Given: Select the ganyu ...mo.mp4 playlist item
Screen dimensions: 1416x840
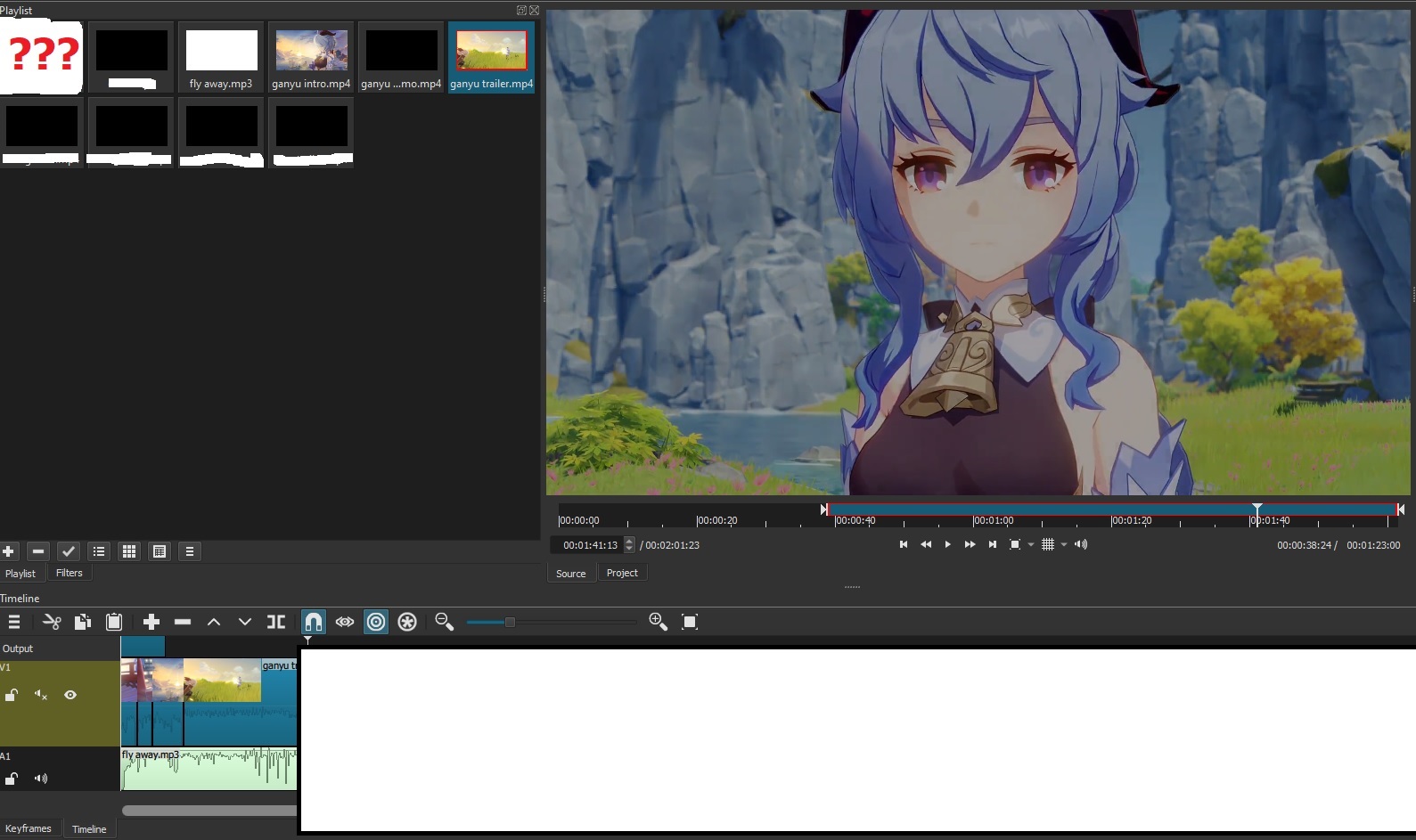Looking at the screenshot, I should 401,57.
